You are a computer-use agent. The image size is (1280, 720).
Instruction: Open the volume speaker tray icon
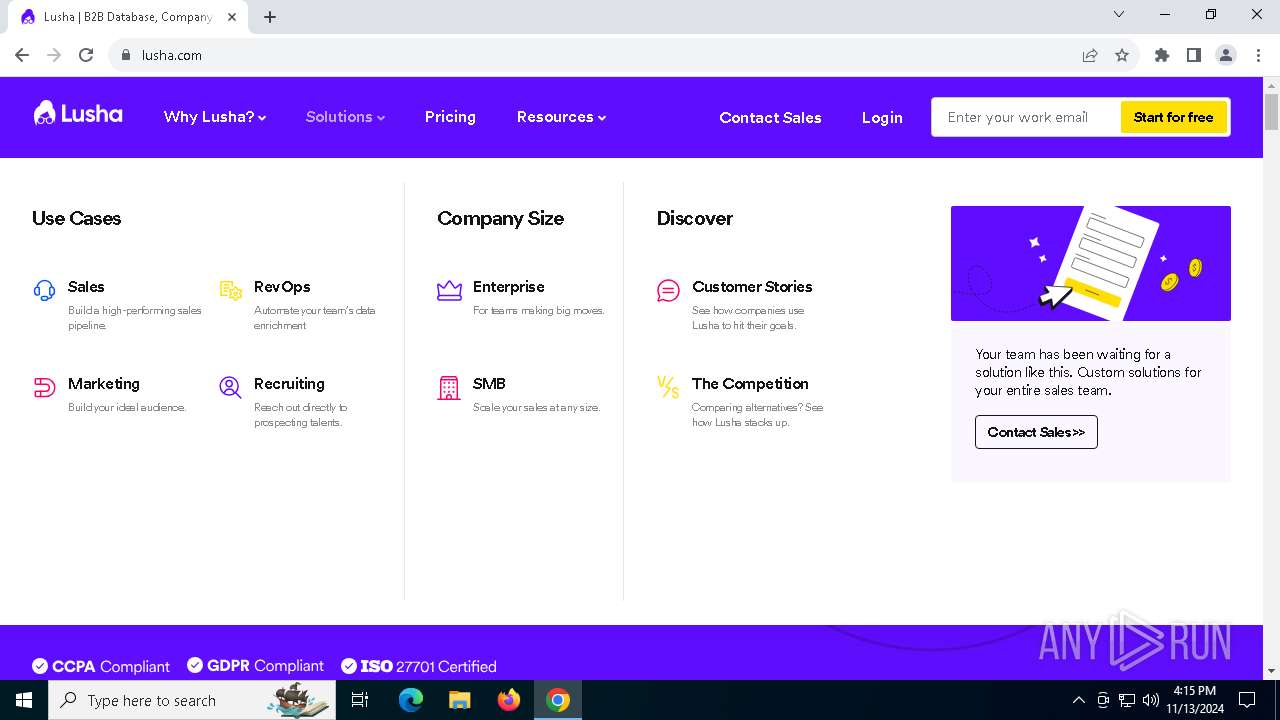1151,700
